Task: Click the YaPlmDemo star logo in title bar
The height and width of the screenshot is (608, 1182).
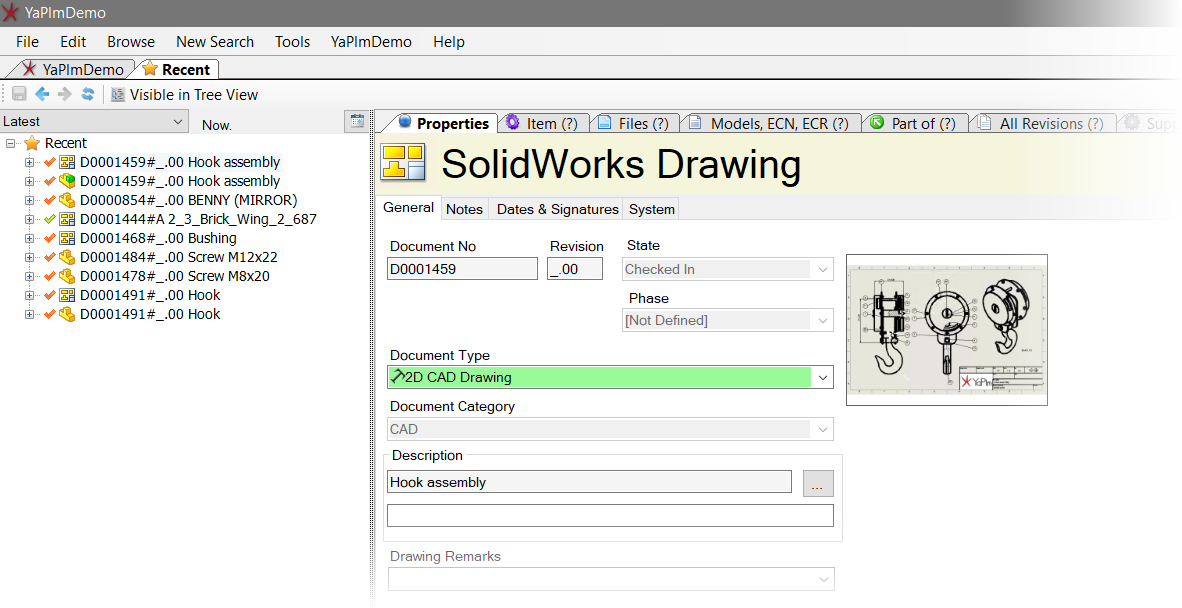Action: pos(11,12)
